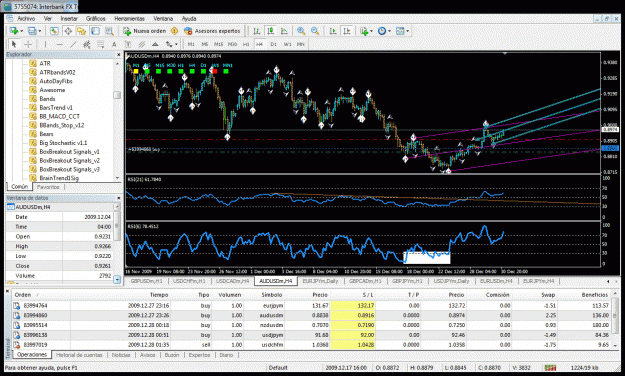Sort orders by Beneficios column header
625x376 pixels.
pos(594,295)
